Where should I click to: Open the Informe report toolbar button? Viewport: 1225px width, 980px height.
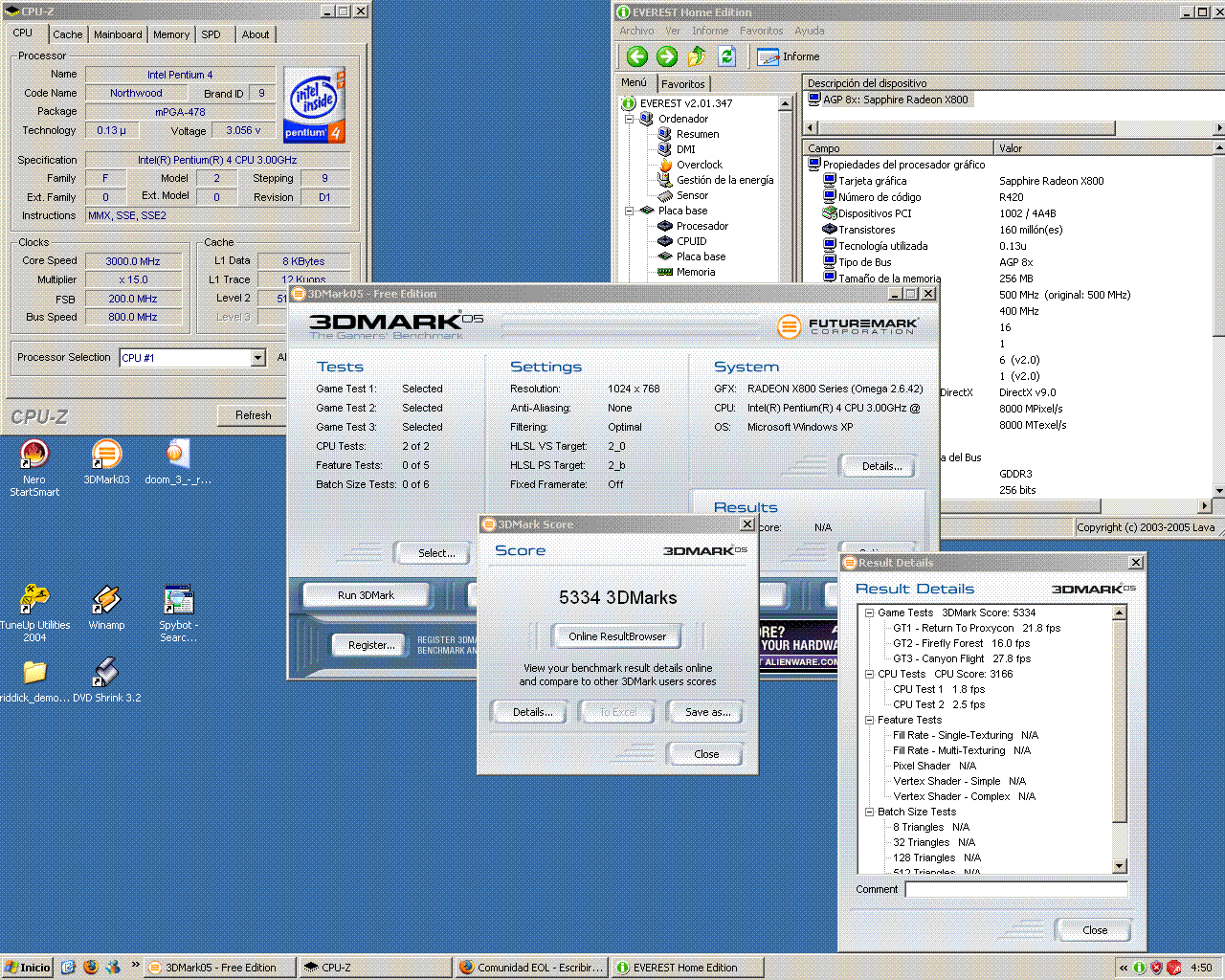coord(789,56)
